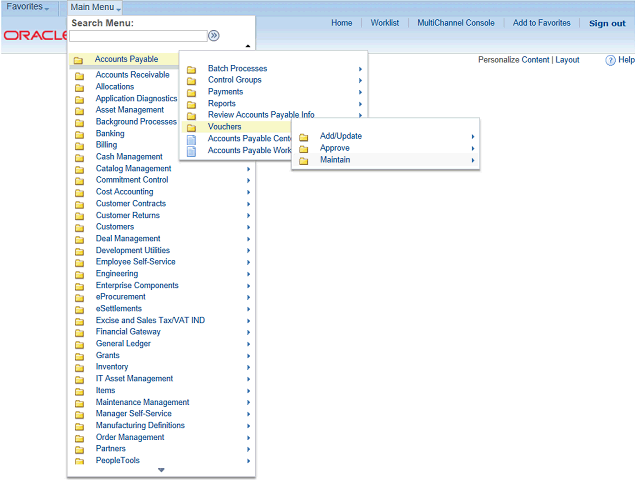Expand the Batch Processes submenu arrow

360,69
